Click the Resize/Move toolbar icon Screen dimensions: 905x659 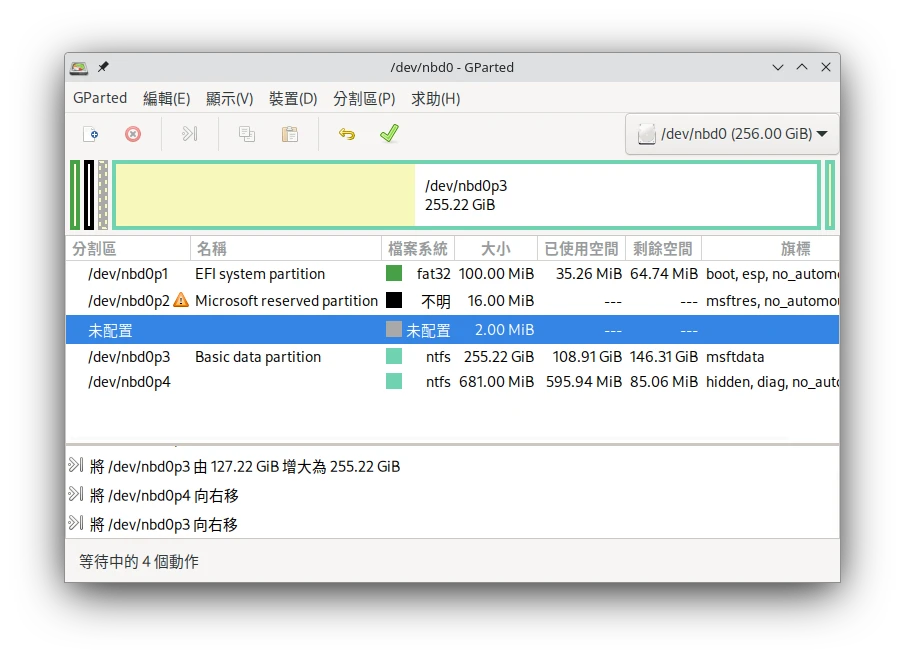(189, 134)
